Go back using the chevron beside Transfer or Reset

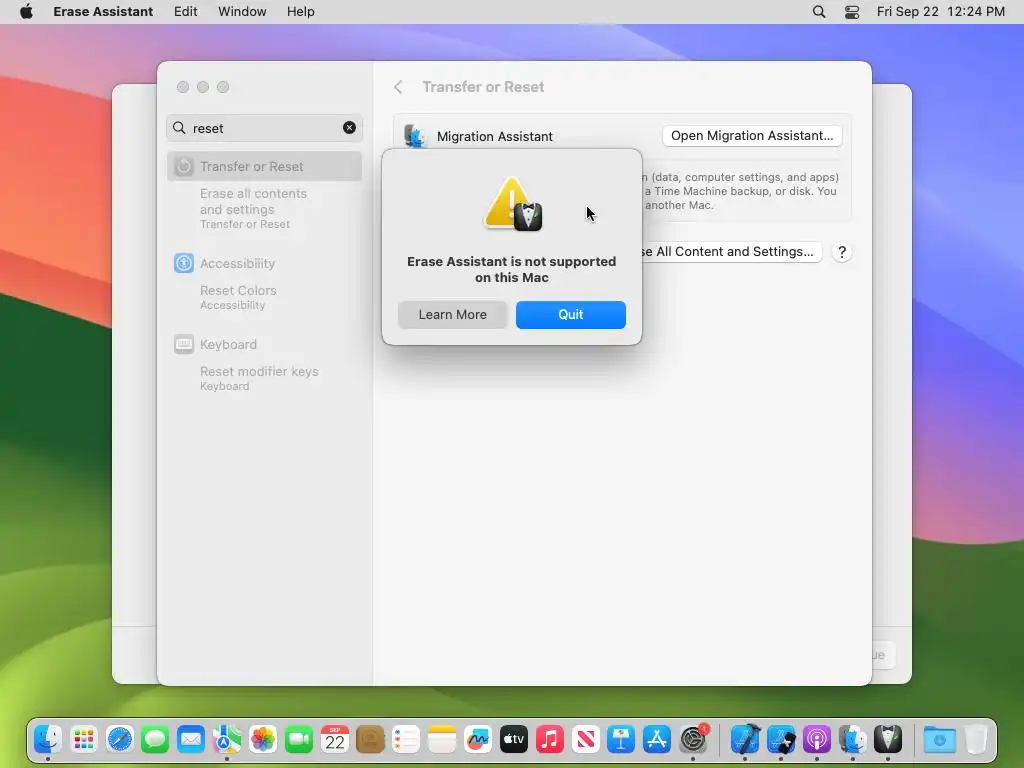[x=398, y=87]
